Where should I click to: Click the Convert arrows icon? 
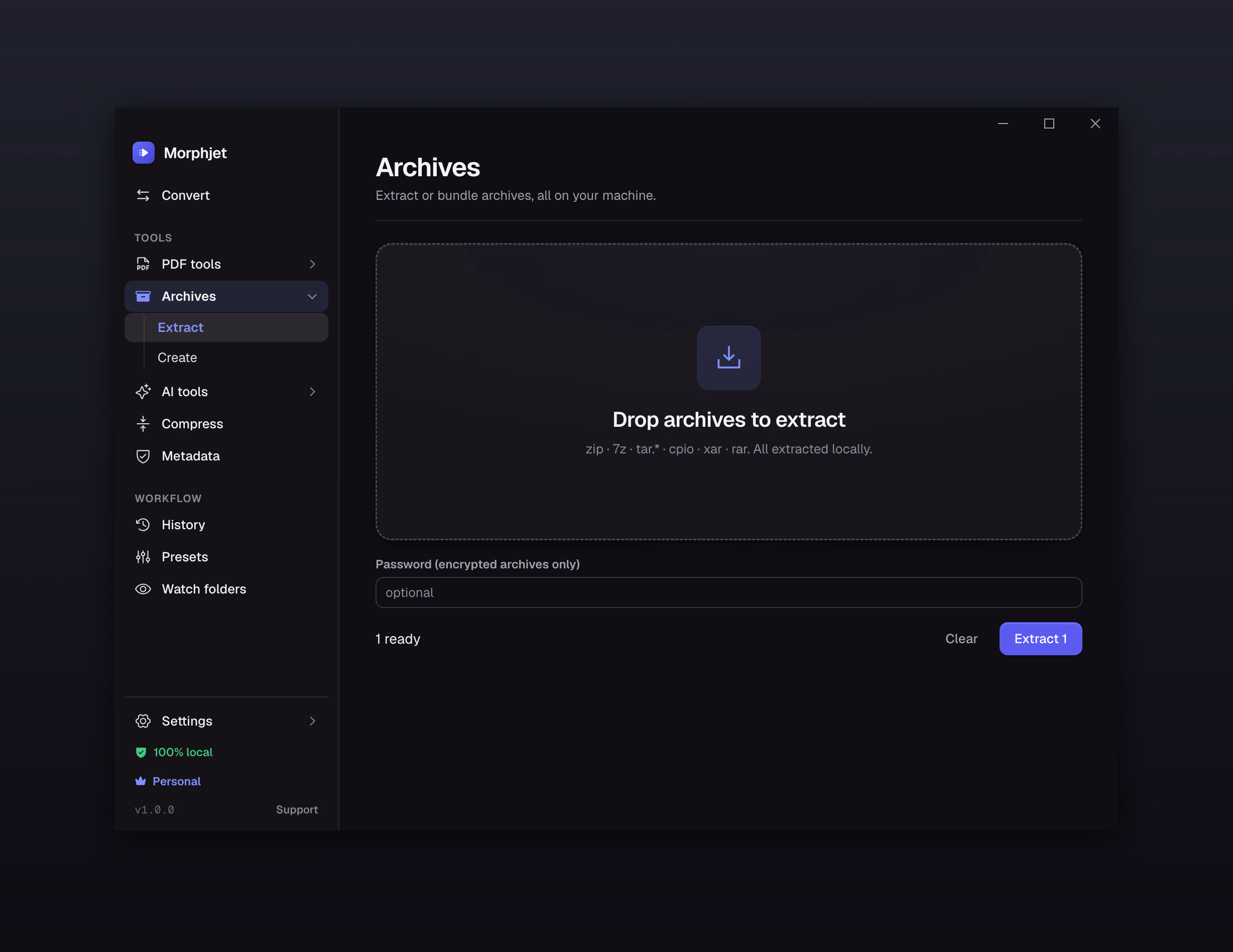(143, 195)
